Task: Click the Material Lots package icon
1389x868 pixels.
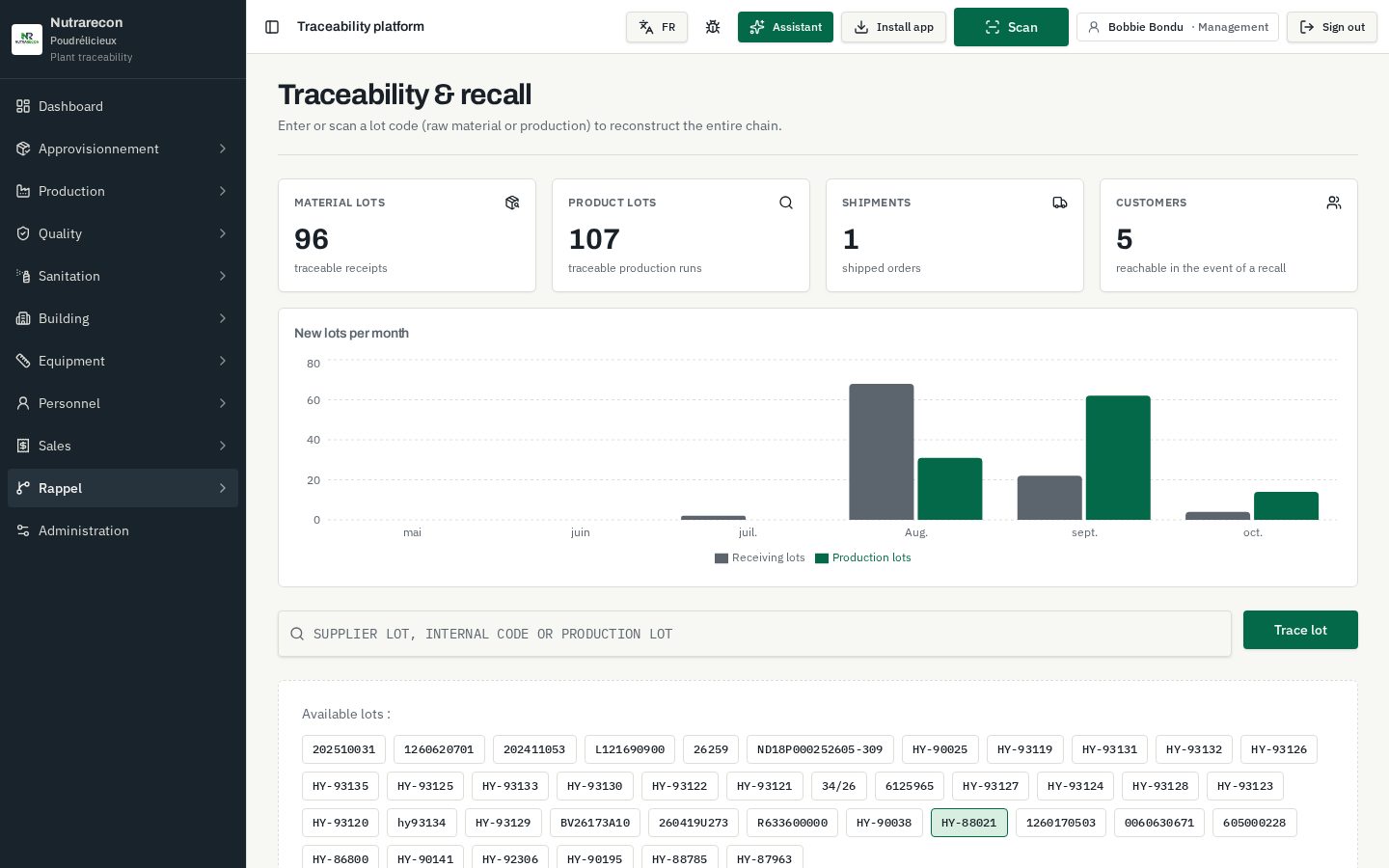Action: pos(512,203)
